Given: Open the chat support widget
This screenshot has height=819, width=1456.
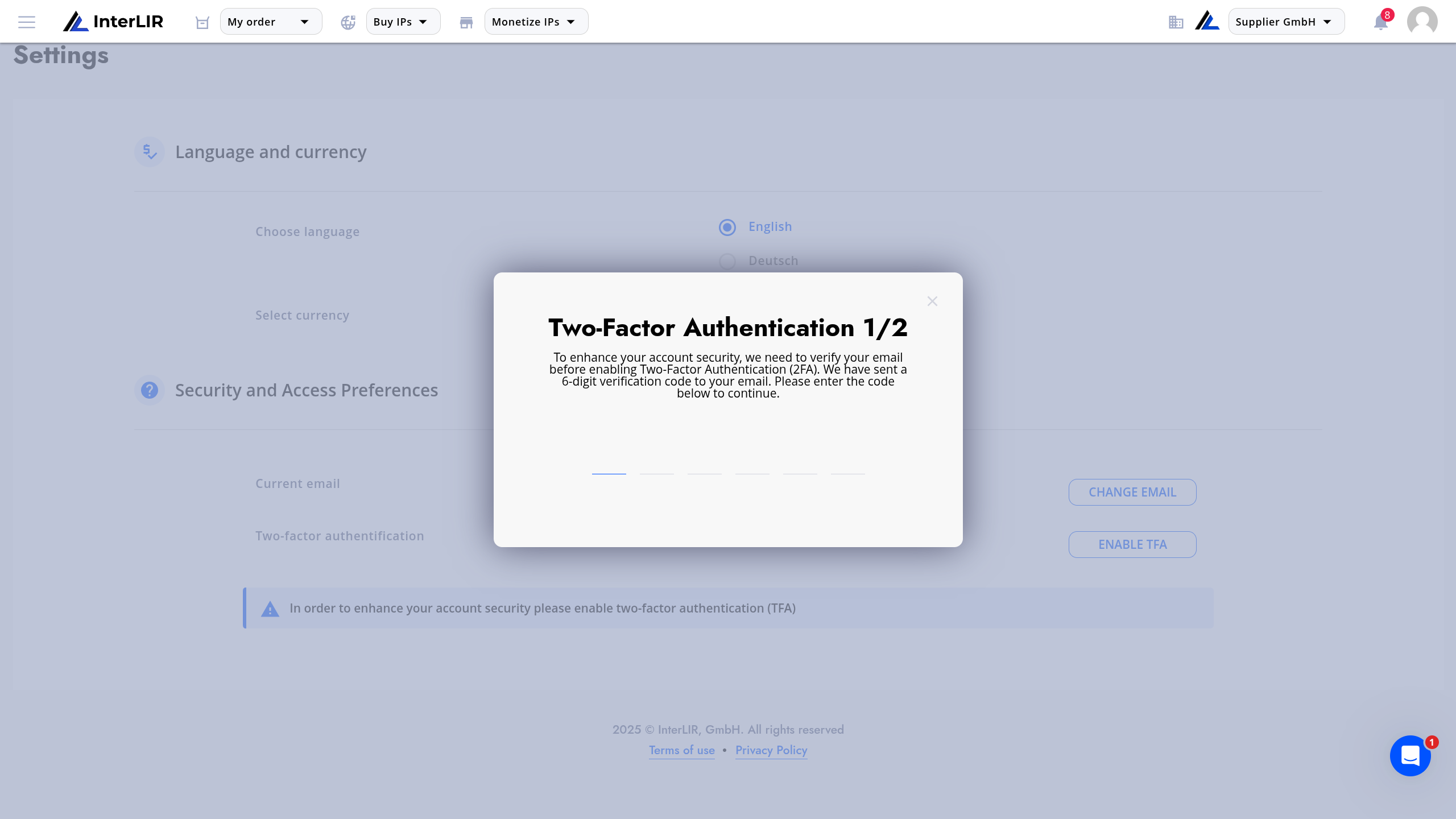Looking at the screenshot, I should pyautogui.click(x=1410, y=755).
